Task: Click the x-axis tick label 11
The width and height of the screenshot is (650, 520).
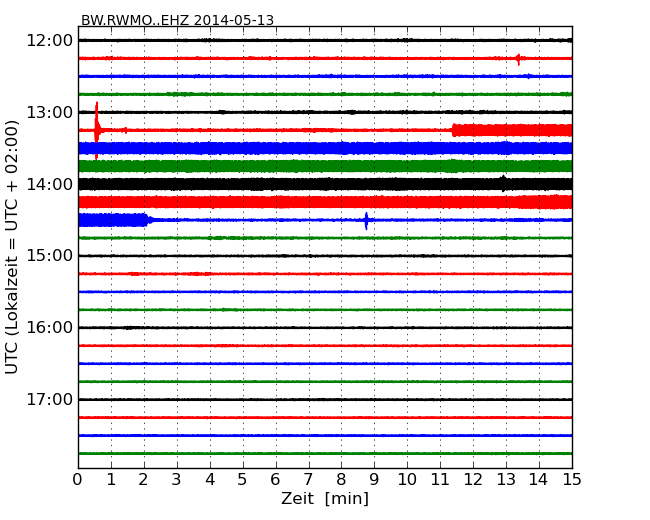Action: tap(440, 479)
